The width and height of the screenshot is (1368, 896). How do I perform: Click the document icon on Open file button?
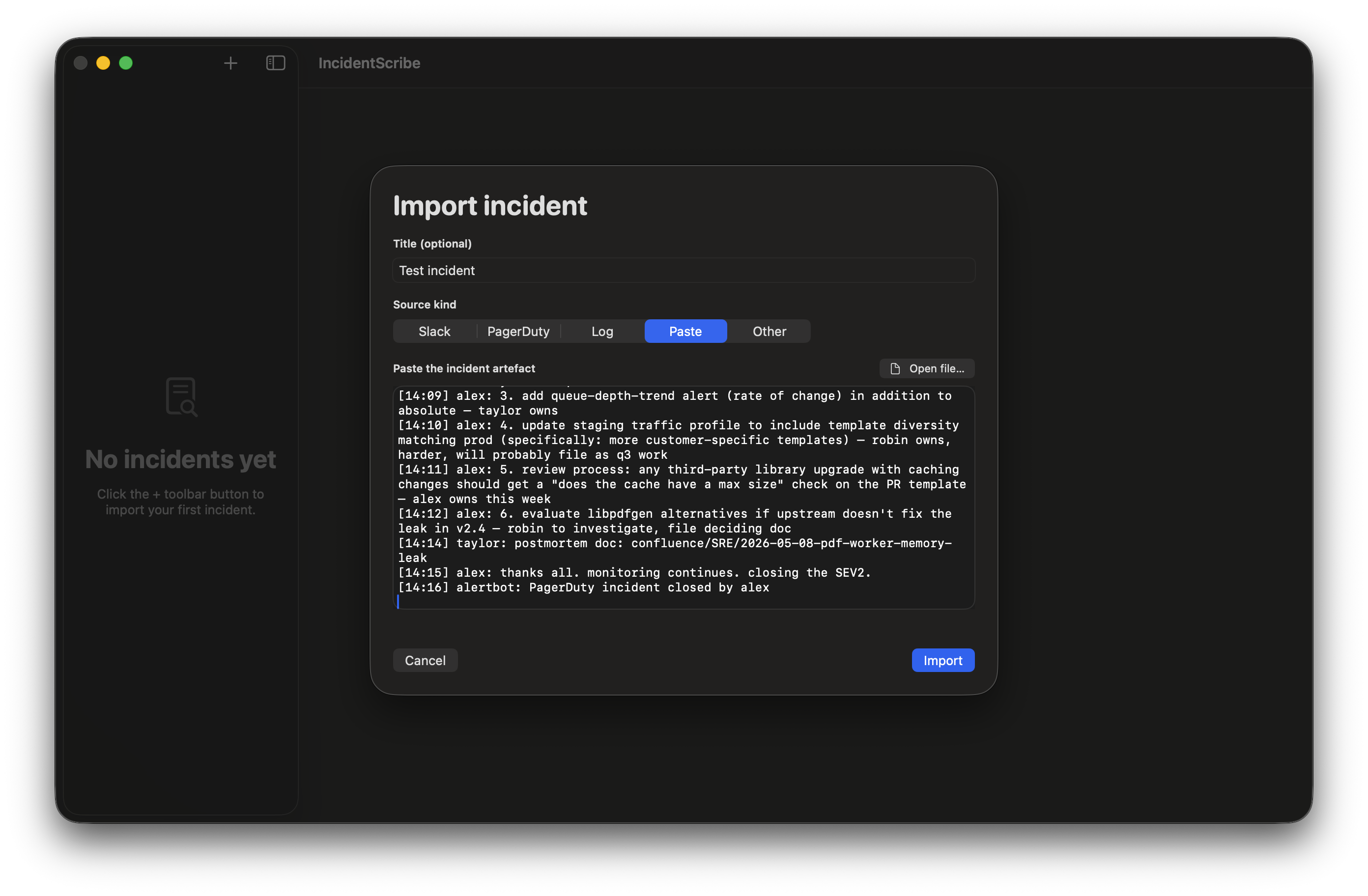click(895, 368)
